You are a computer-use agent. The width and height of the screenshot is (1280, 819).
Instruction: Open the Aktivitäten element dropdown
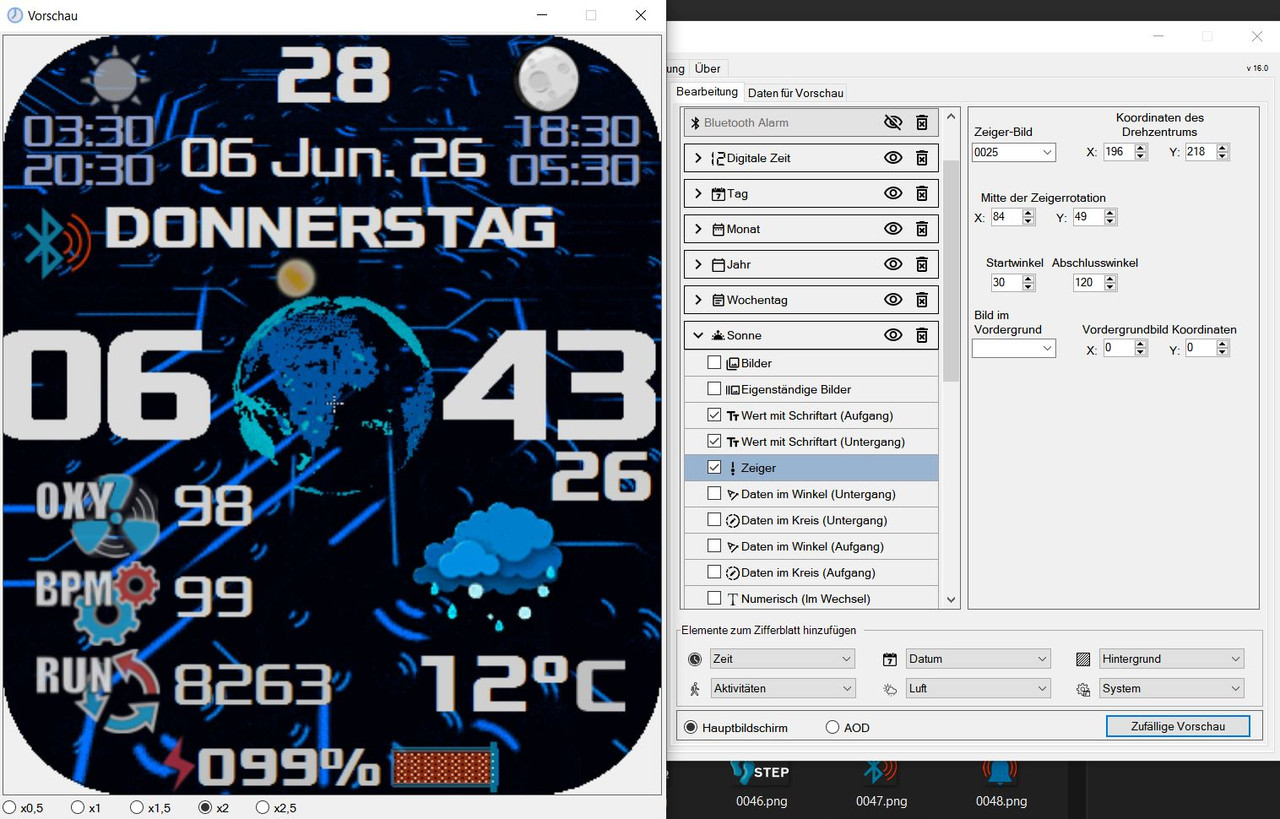(x=782, y=688)
